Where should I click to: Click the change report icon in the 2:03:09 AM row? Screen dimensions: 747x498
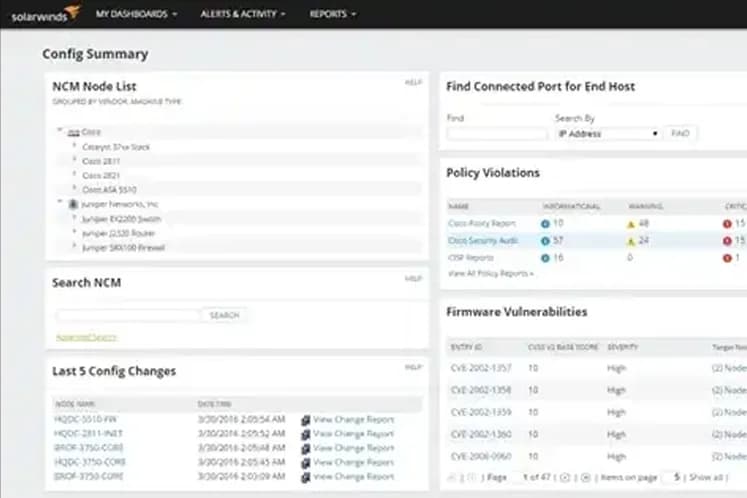click(305, 477)
